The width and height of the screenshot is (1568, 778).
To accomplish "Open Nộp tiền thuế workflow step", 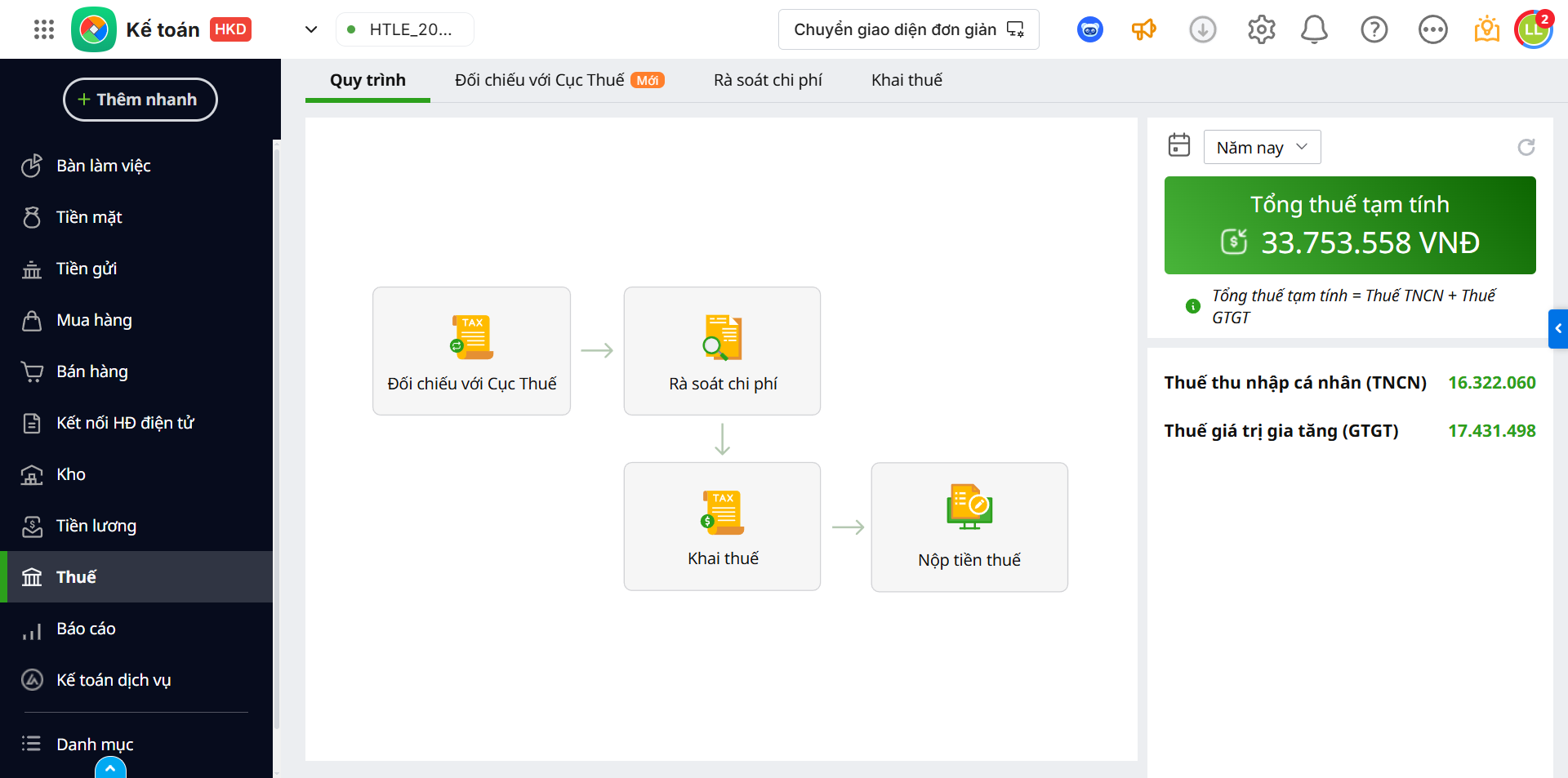I will tap(969, 527).
